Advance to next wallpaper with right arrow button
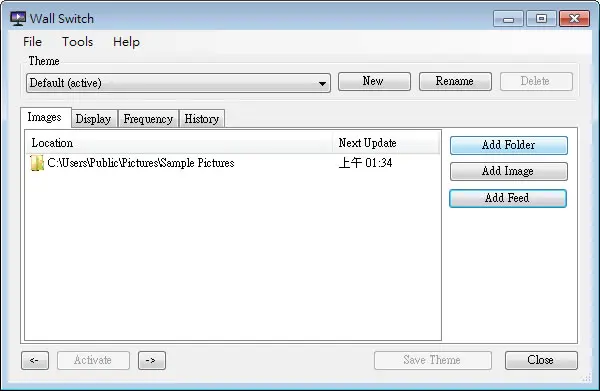 point(152,360)
